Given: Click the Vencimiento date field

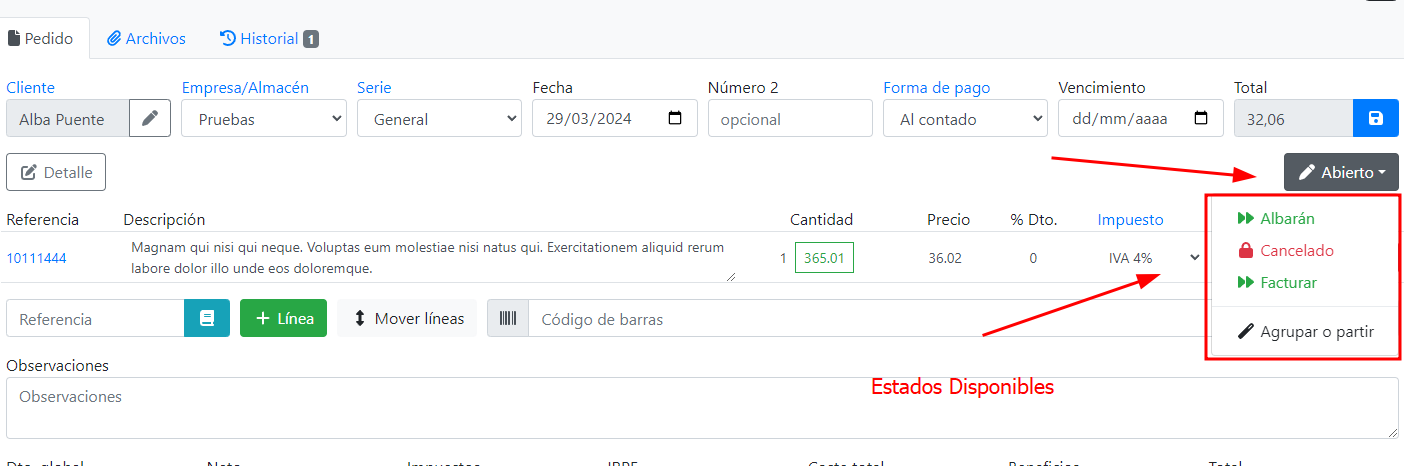Looking at the screenshot, I should point(1141,118).
